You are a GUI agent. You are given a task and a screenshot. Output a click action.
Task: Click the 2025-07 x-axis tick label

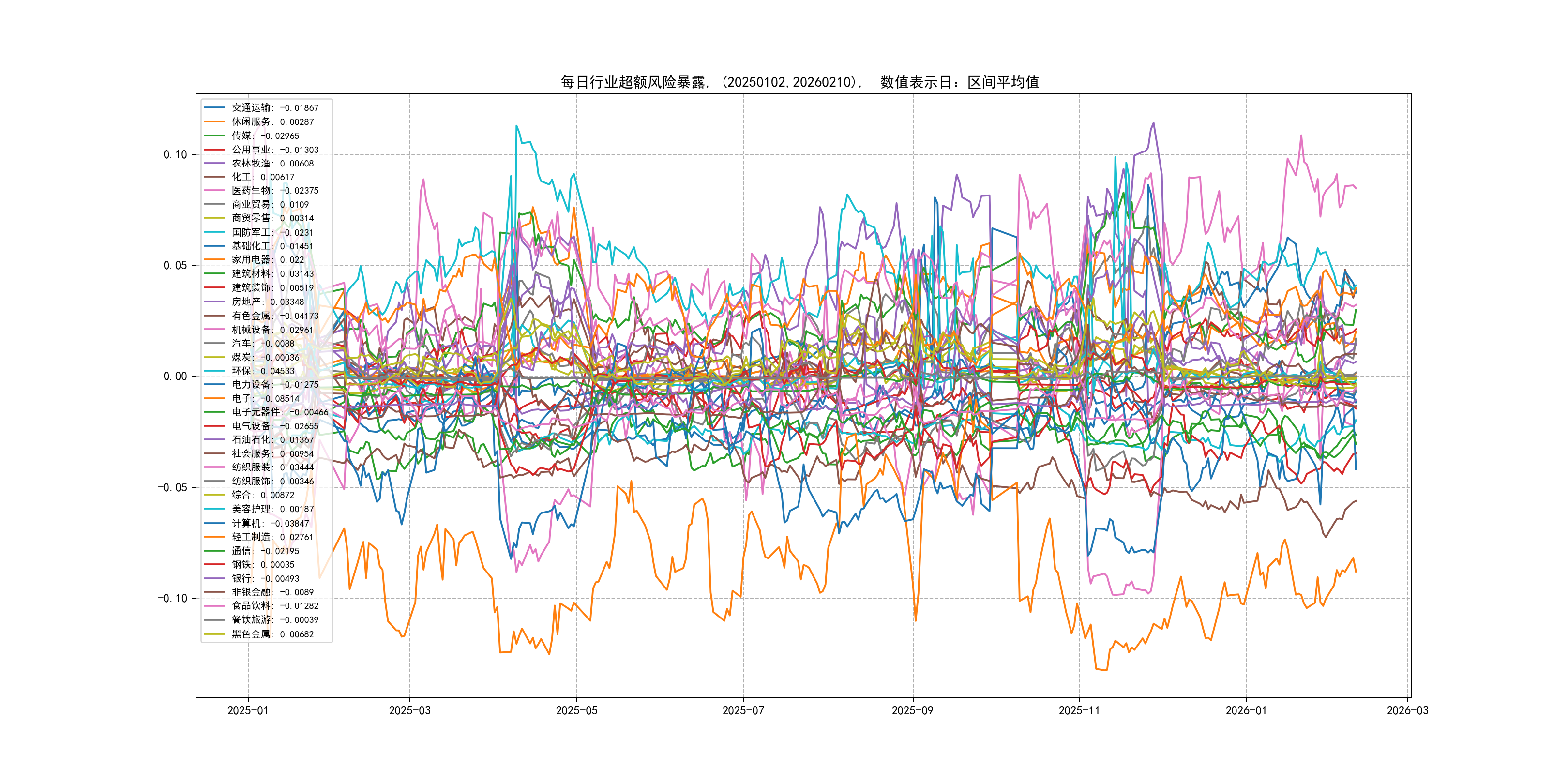pyautogui.click(x=742, y=710)
